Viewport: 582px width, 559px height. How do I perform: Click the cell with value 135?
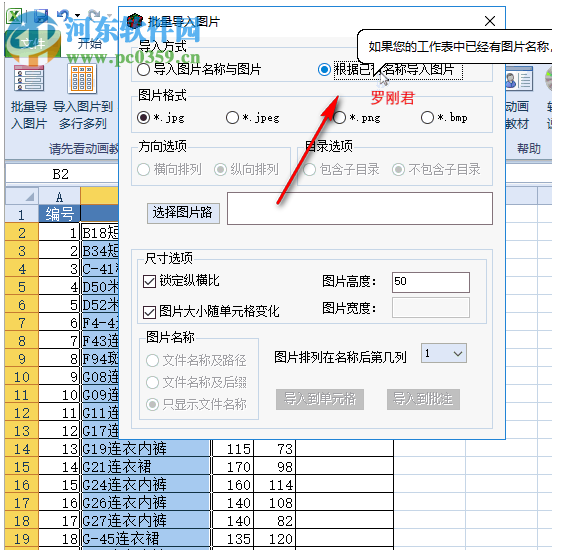click(233, 539)
